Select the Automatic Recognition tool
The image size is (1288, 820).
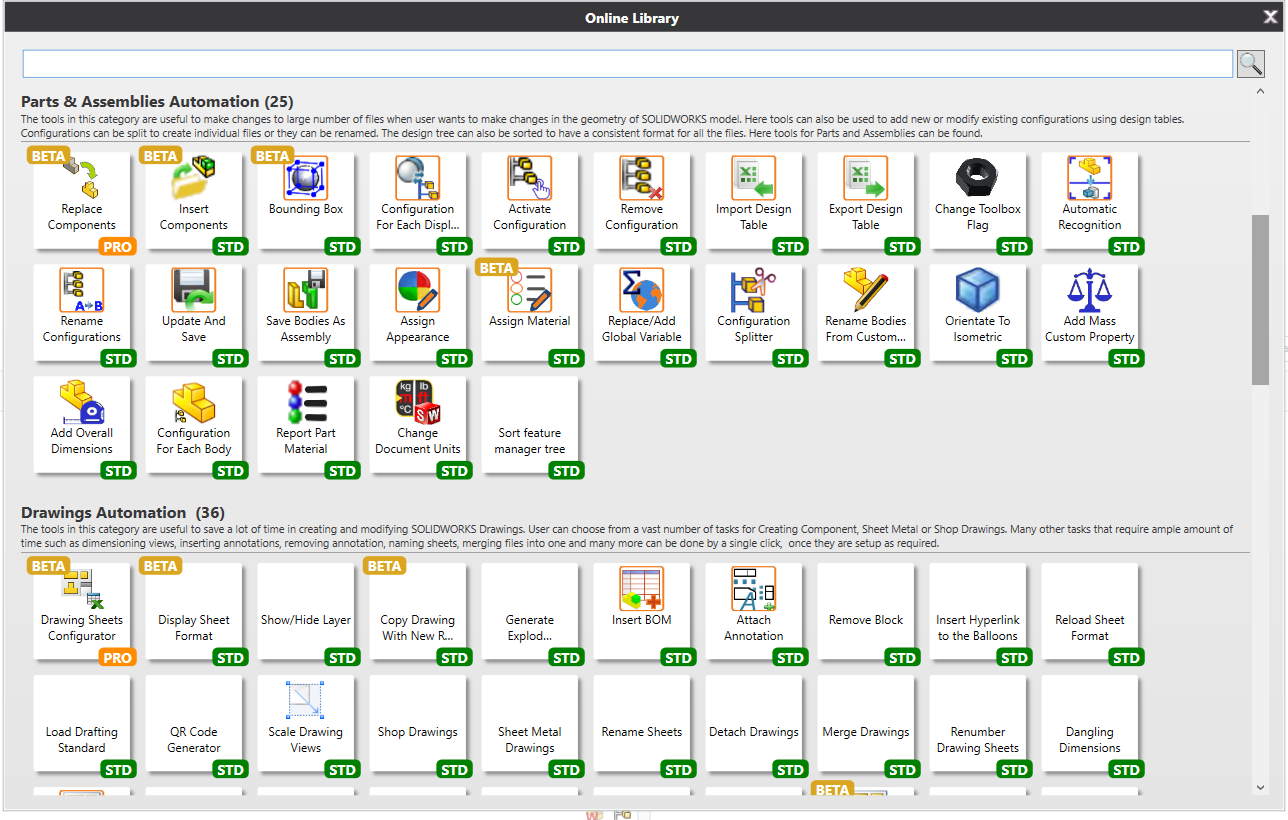coord(1090,201)
